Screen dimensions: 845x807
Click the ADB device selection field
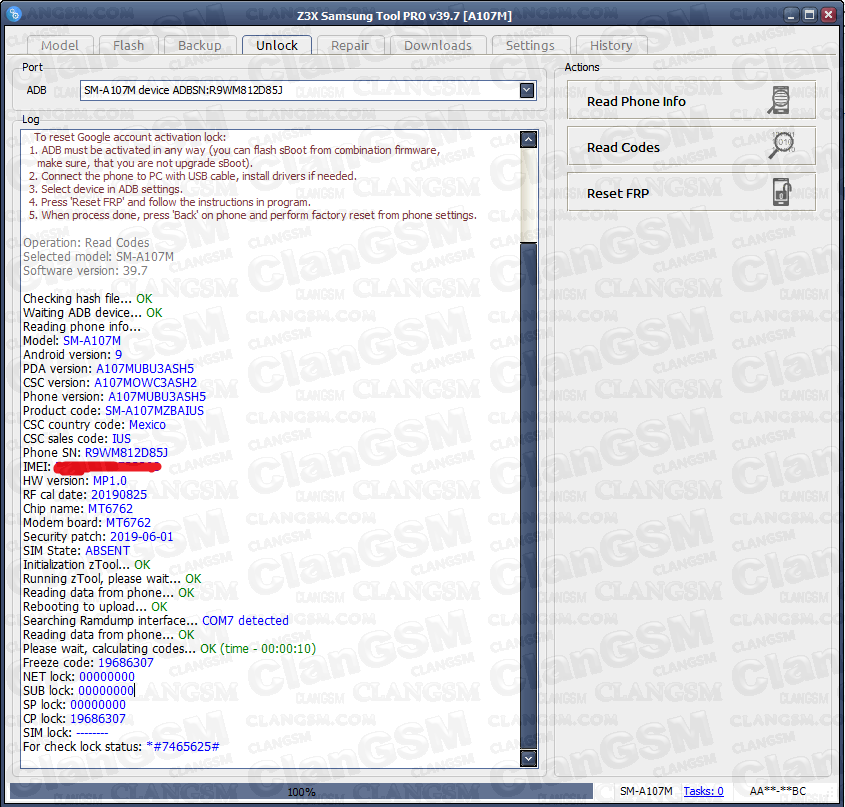pos(308,90)
